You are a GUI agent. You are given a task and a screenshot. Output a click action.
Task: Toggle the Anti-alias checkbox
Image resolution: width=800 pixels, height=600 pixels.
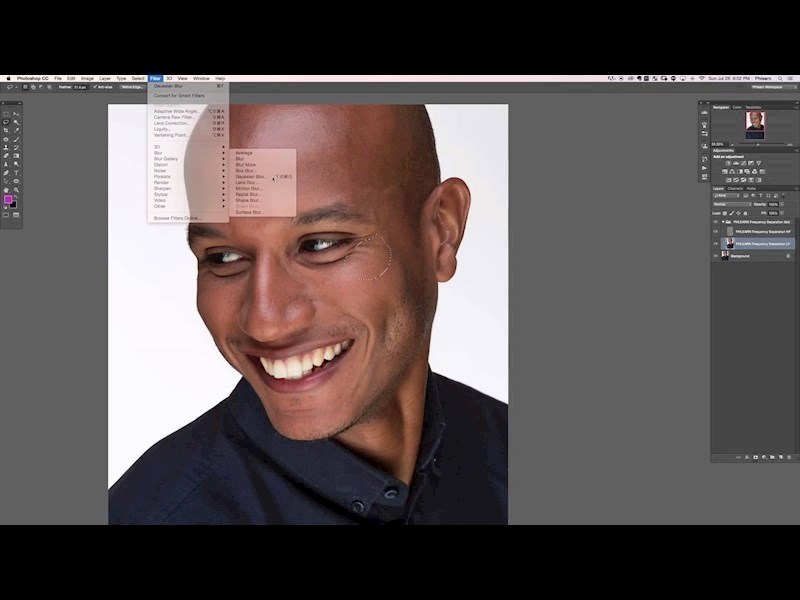click(95, 87)
